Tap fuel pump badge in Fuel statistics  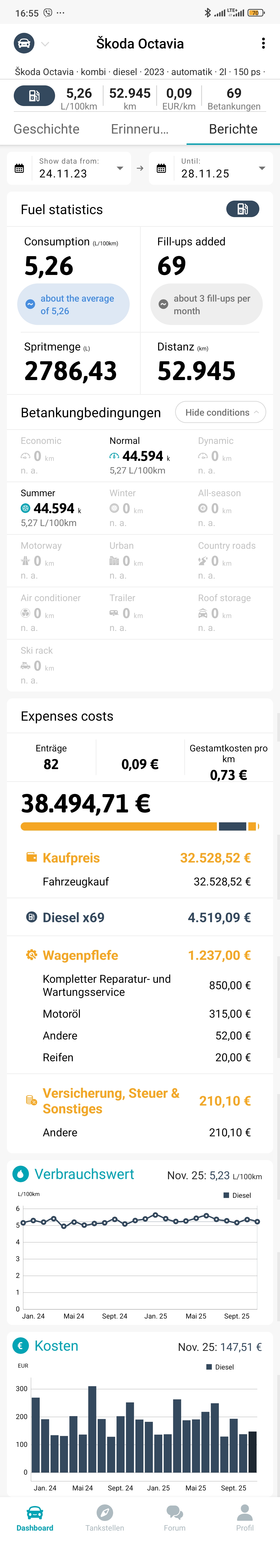[242, 209]
